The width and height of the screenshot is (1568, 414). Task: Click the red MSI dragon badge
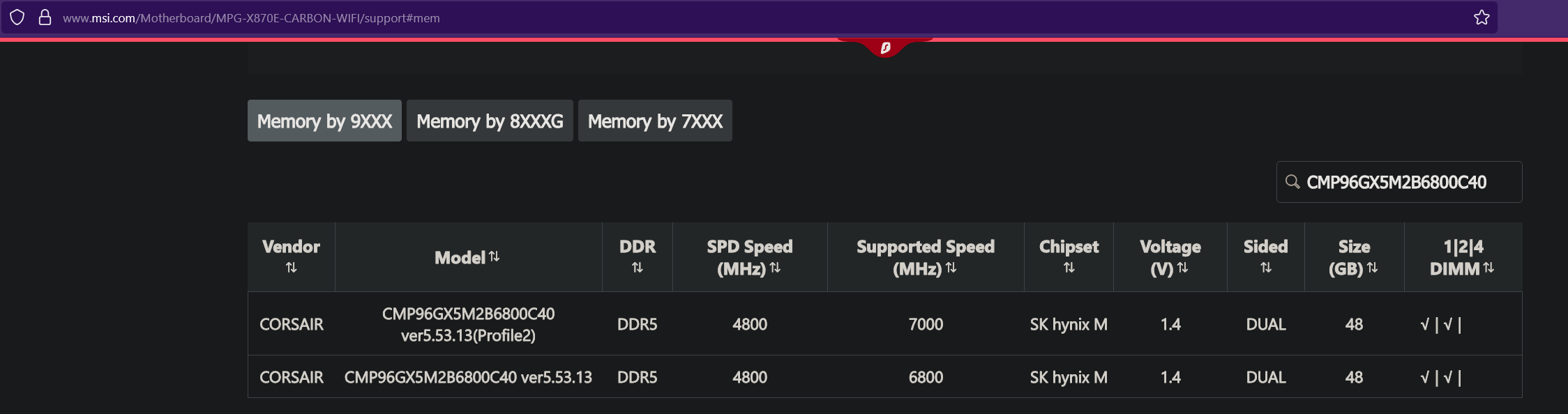click(885, 47)
